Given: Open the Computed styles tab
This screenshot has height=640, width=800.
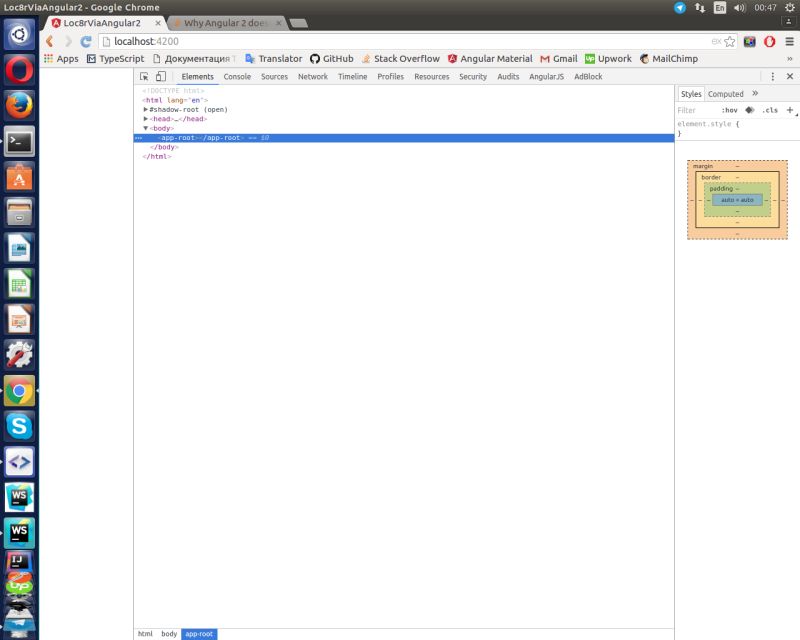Looking at the screenshot, I should [x=724, y=93].
